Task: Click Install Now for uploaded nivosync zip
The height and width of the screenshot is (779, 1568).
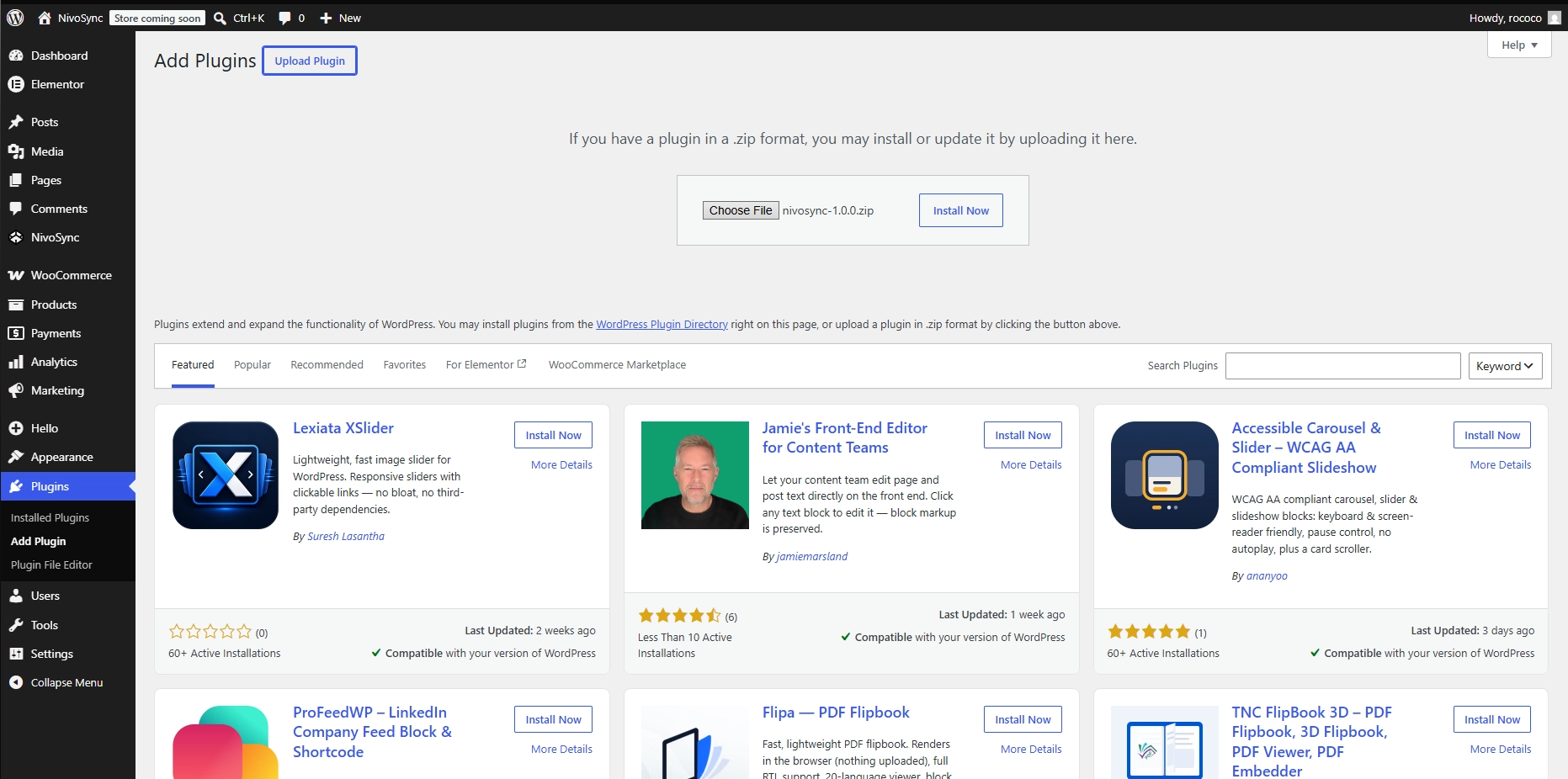Action: pyautogui.click(x=961, y=210)
